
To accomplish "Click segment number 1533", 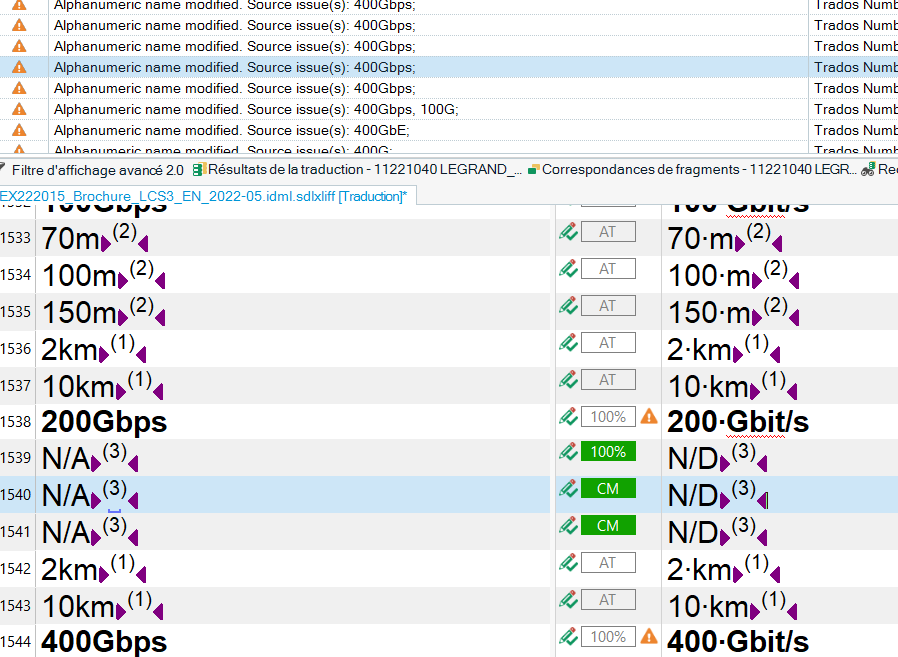I will [x=15, y=238].
